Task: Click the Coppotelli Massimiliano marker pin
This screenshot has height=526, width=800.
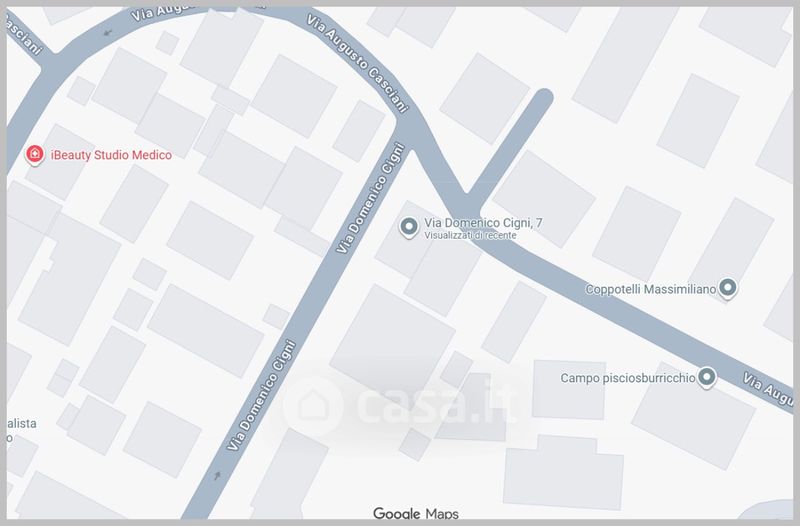Action: [728, 288]
